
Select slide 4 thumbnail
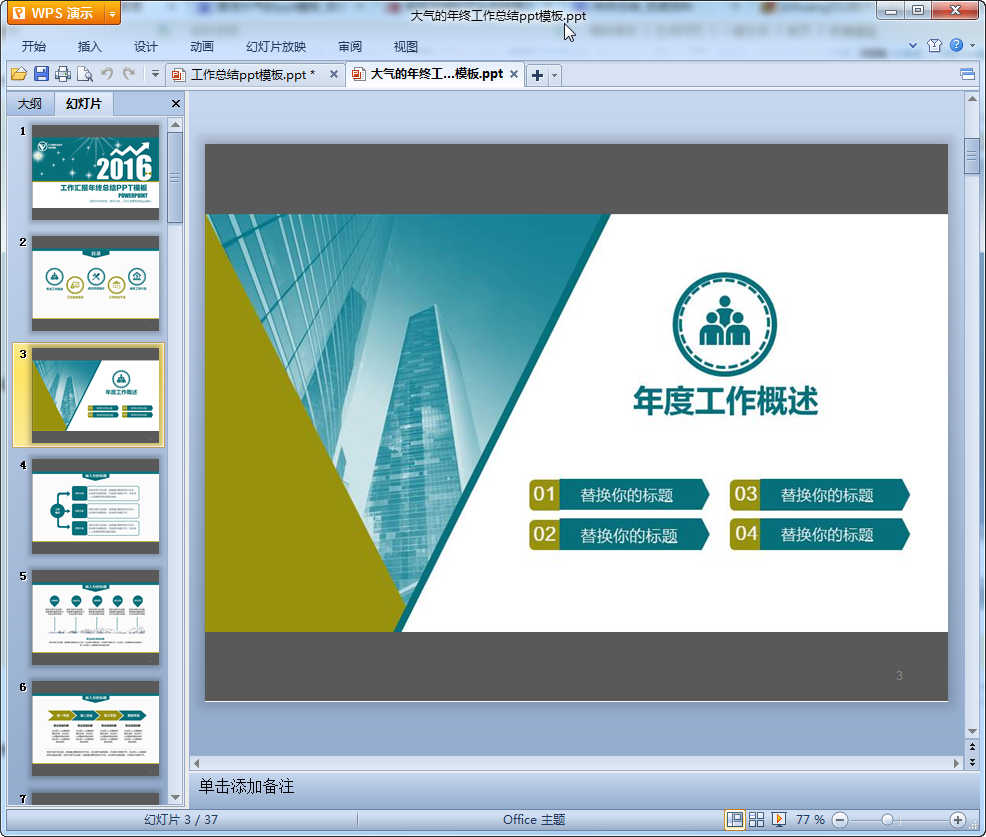[96, 506]
